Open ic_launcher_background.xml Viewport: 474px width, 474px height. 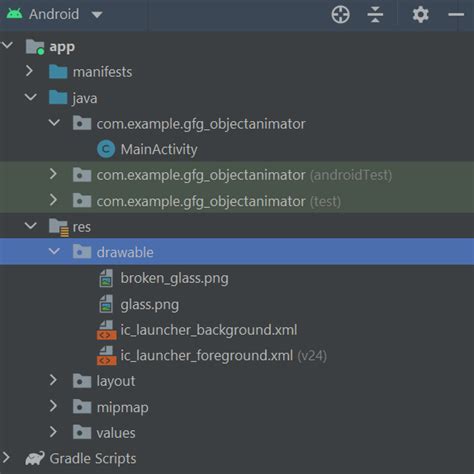click(x=209, y=330)
